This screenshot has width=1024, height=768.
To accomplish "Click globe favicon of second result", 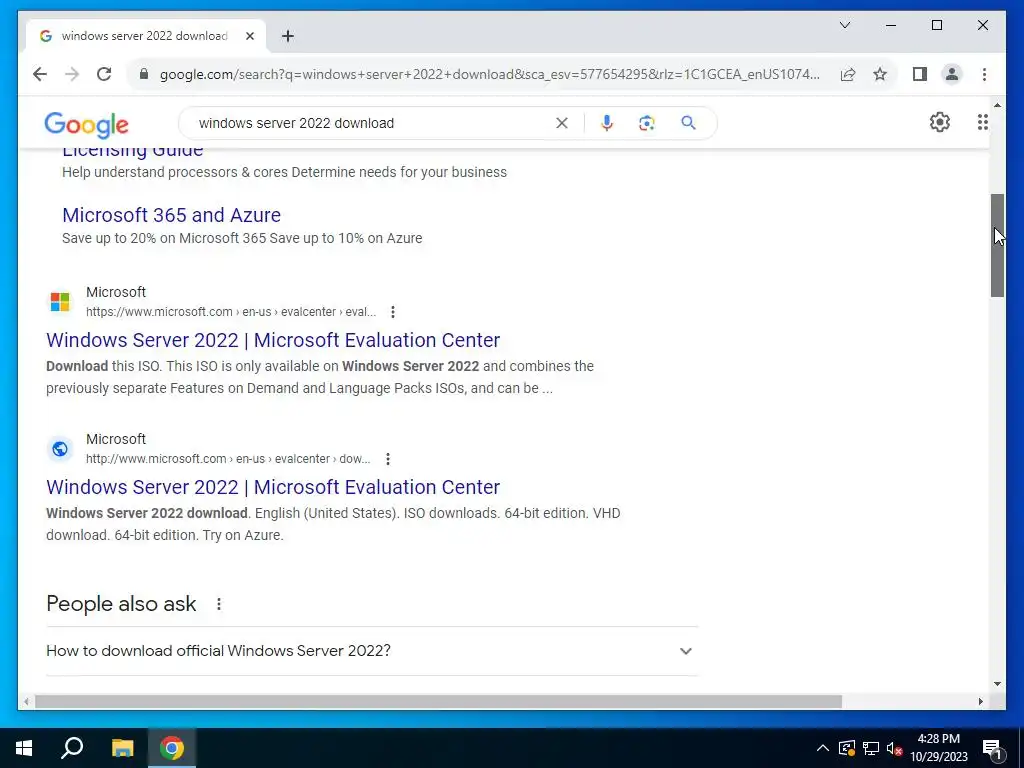I will tap(60, 449).
